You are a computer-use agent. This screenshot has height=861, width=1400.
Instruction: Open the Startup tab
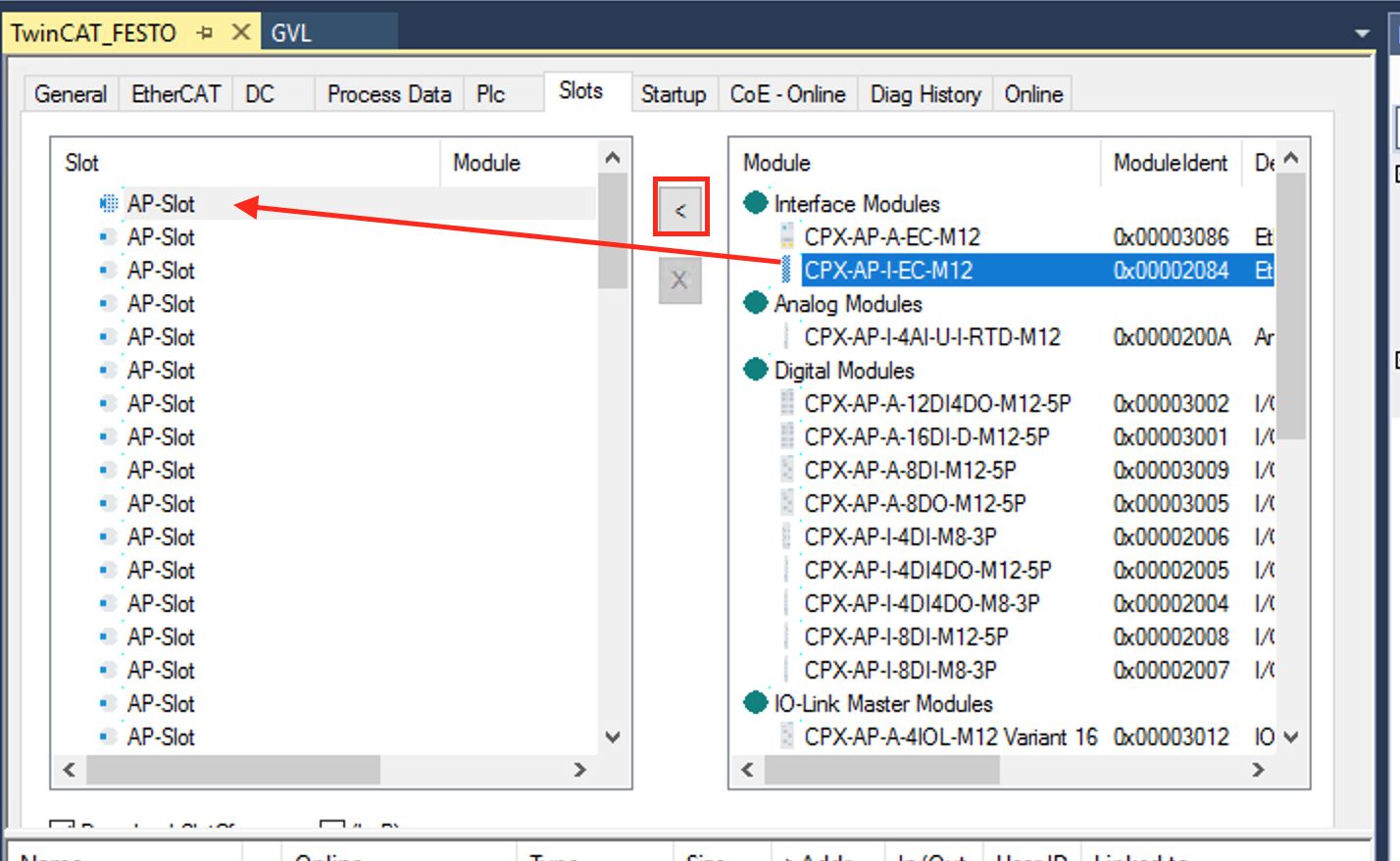(x=674, y=94)
